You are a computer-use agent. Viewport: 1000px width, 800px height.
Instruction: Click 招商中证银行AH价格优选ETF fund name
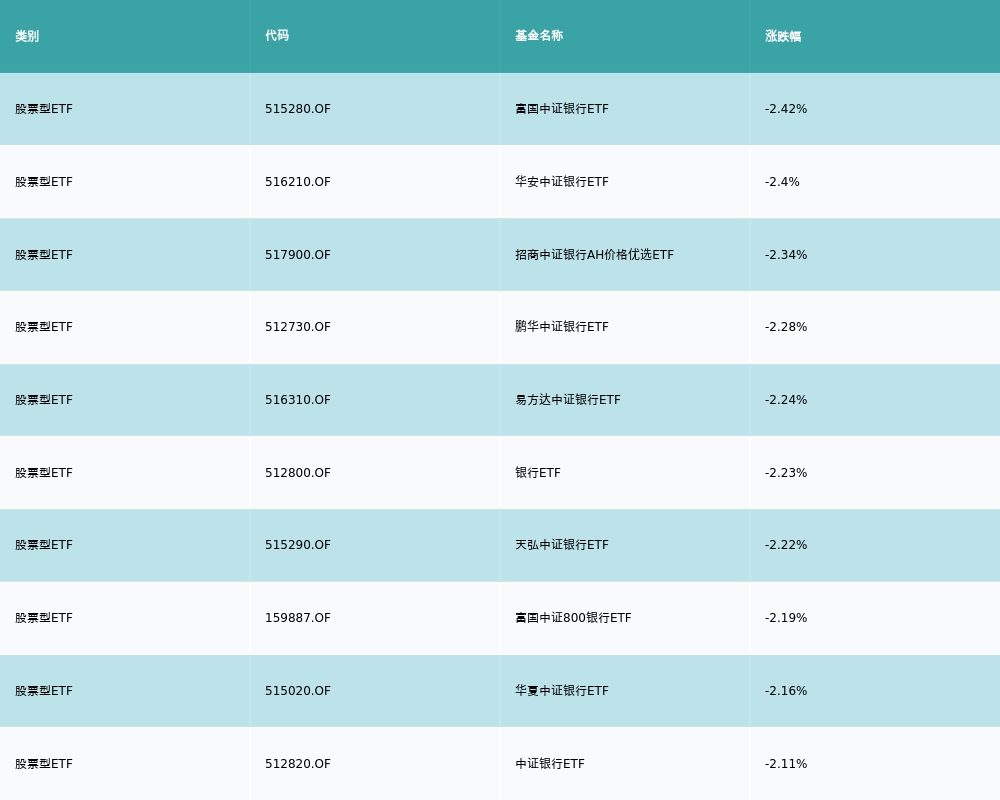click(x=594, y=255)
